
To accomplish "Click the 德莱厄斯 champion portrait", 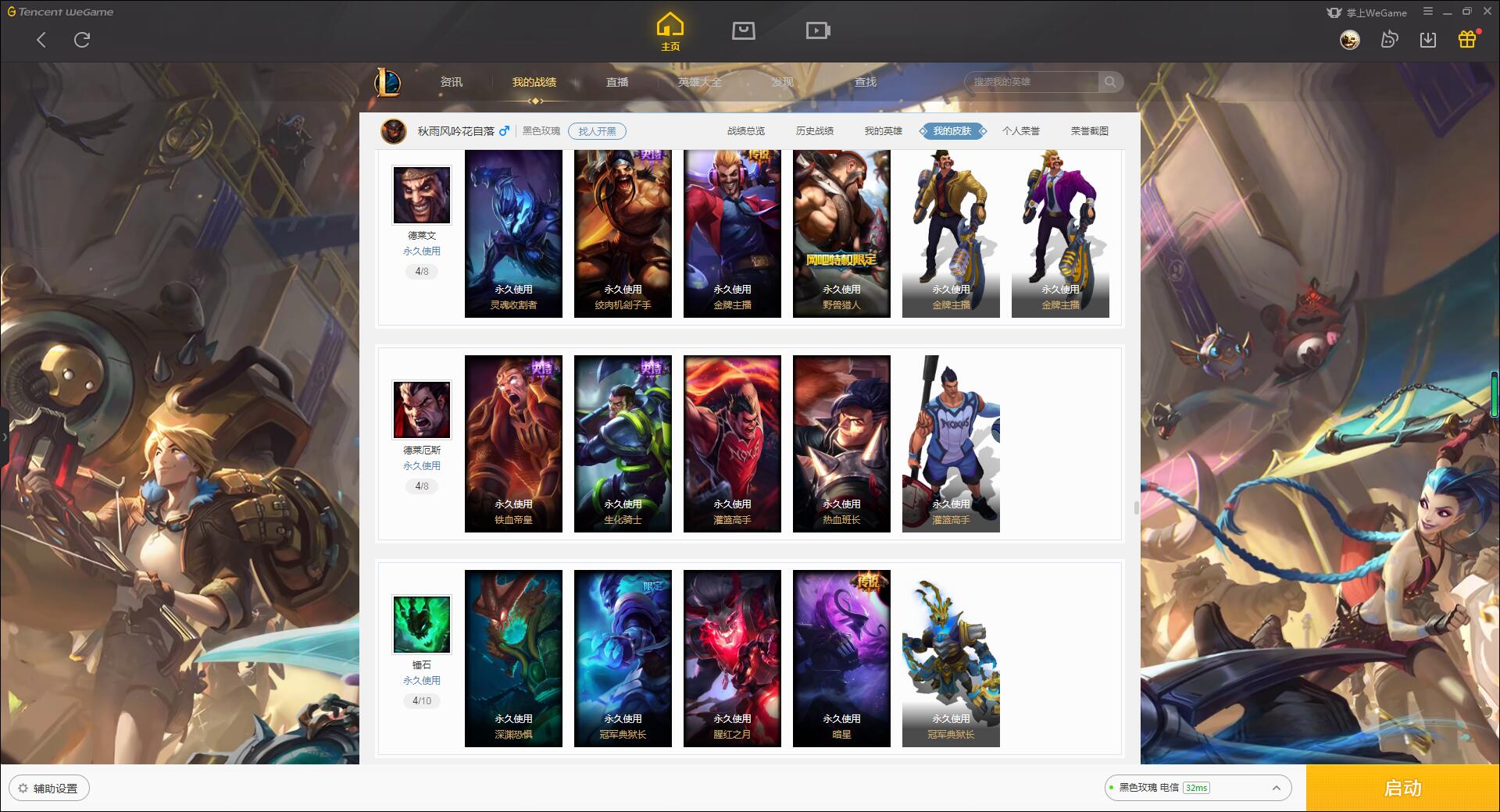I will pyautogui.click(x=422, y=410).
